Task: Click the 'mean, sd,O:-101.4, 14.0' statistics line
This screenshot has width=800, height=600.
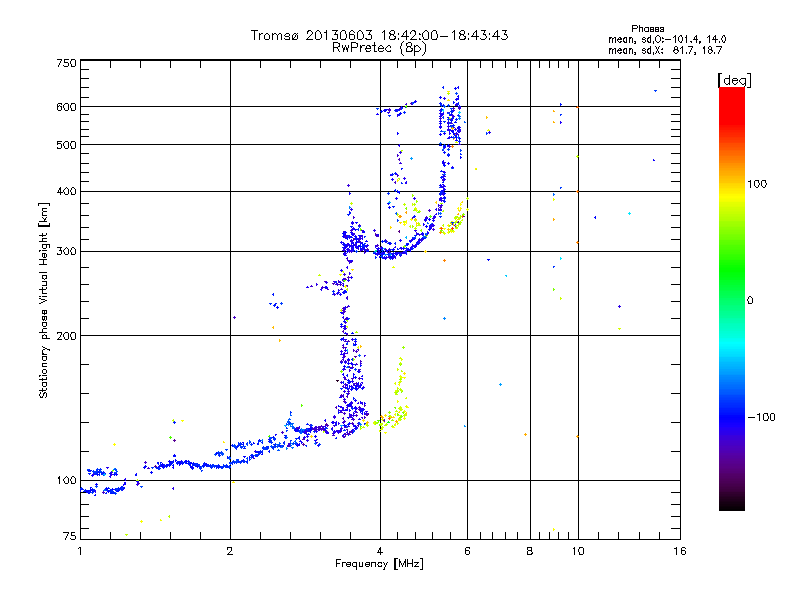Action: pos(667,39)
